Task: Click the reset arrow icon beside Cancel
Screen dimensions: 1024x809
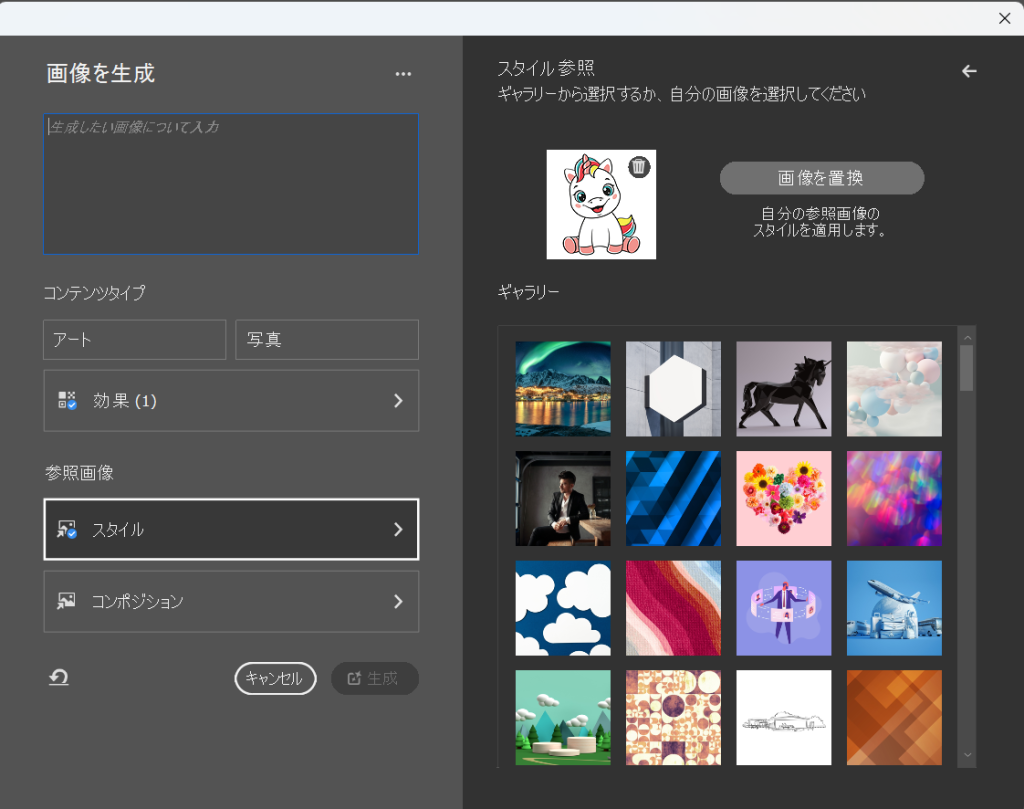Action: 59,678
